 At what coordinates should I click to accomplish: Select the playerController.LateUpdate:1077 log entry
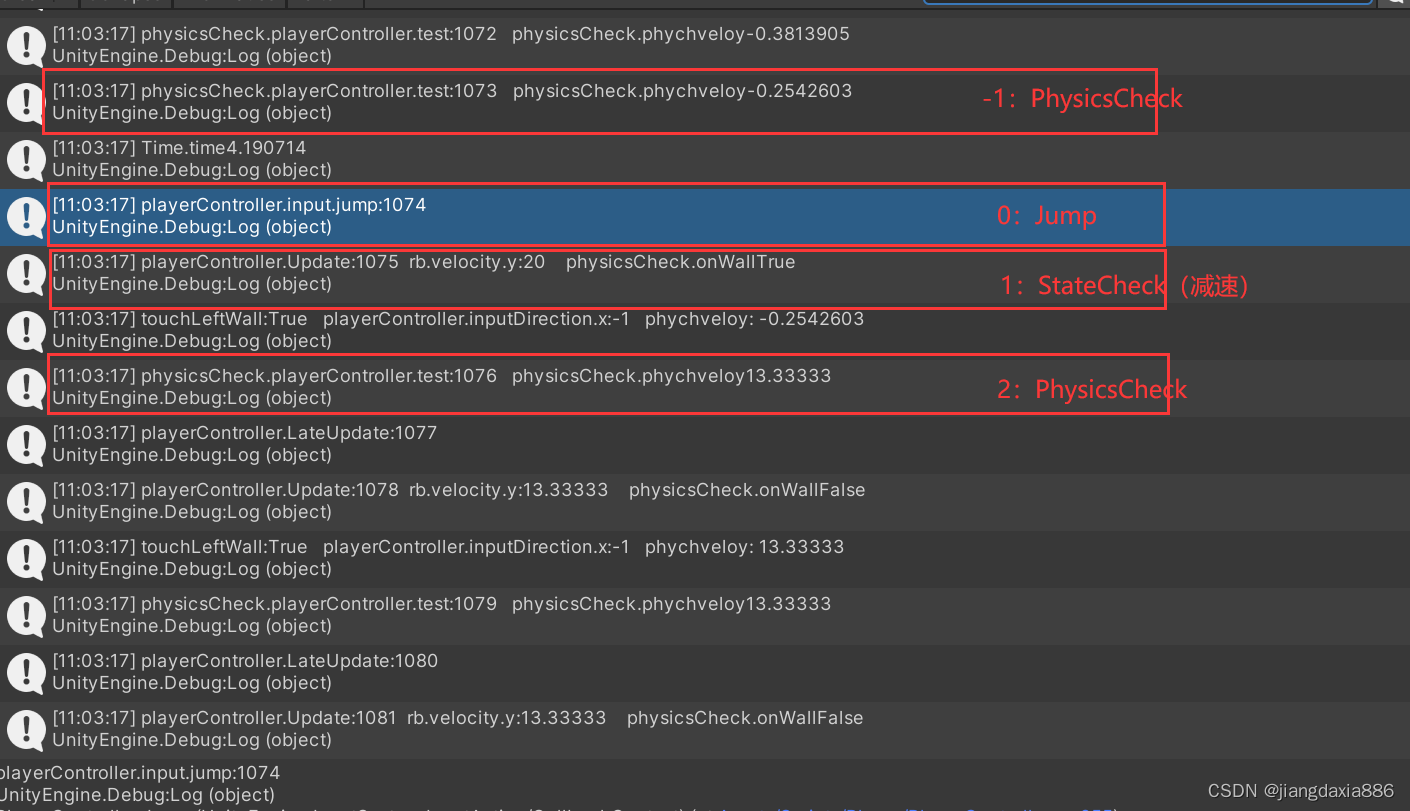click(705, 445)
